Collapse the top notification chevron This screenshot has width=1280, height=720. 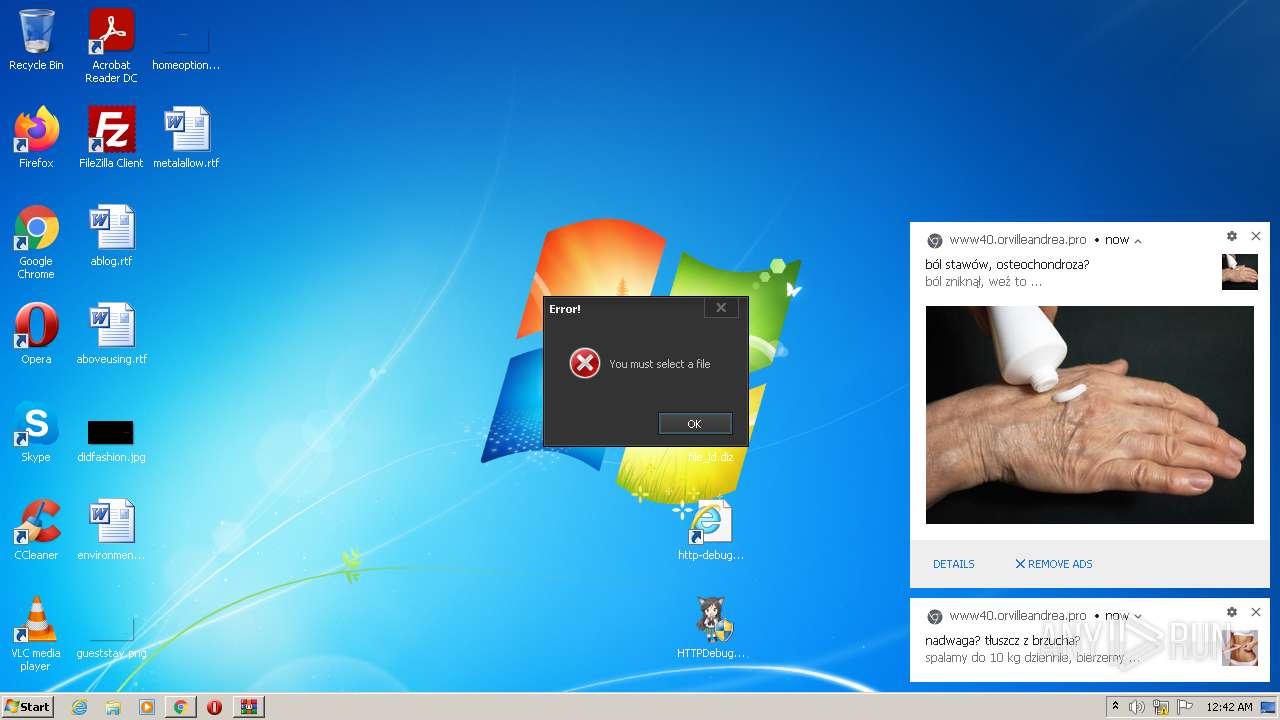click(1138, 241)
